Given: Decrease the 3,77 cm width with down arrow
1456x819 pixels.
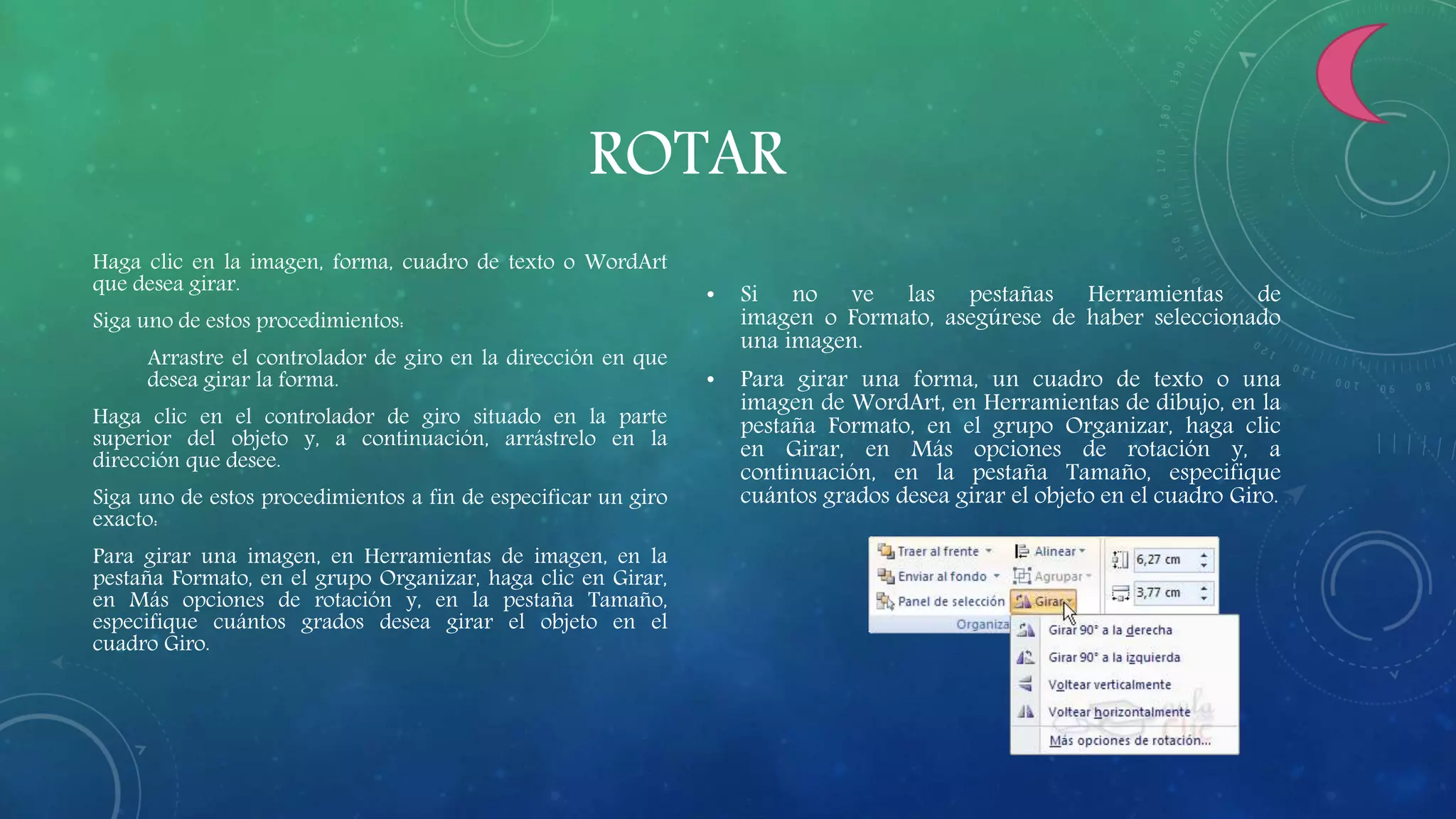Looking at the screenshot, I should (1204, 598).
